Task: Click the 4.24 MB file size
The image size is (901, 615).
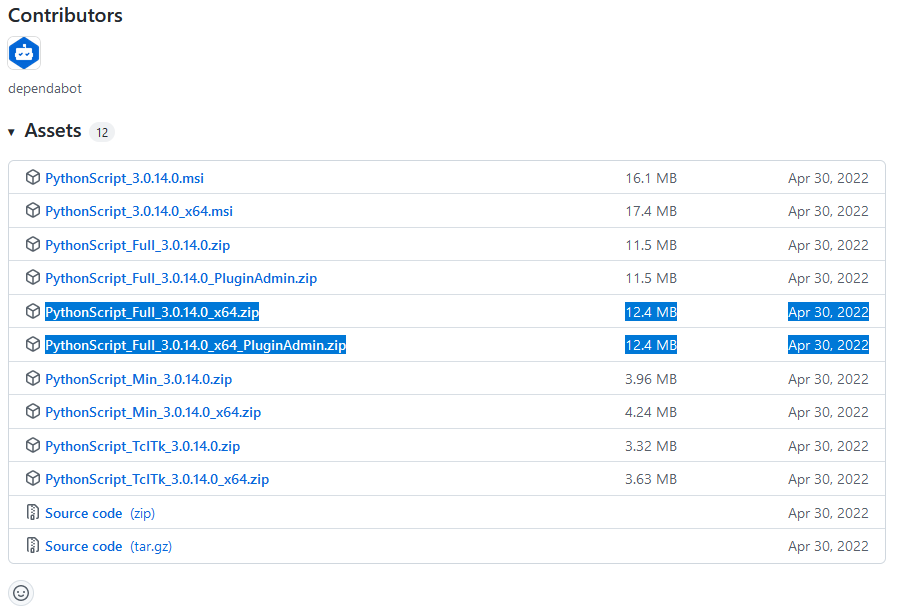Action: pyautogui.click(x=651, y=412)
